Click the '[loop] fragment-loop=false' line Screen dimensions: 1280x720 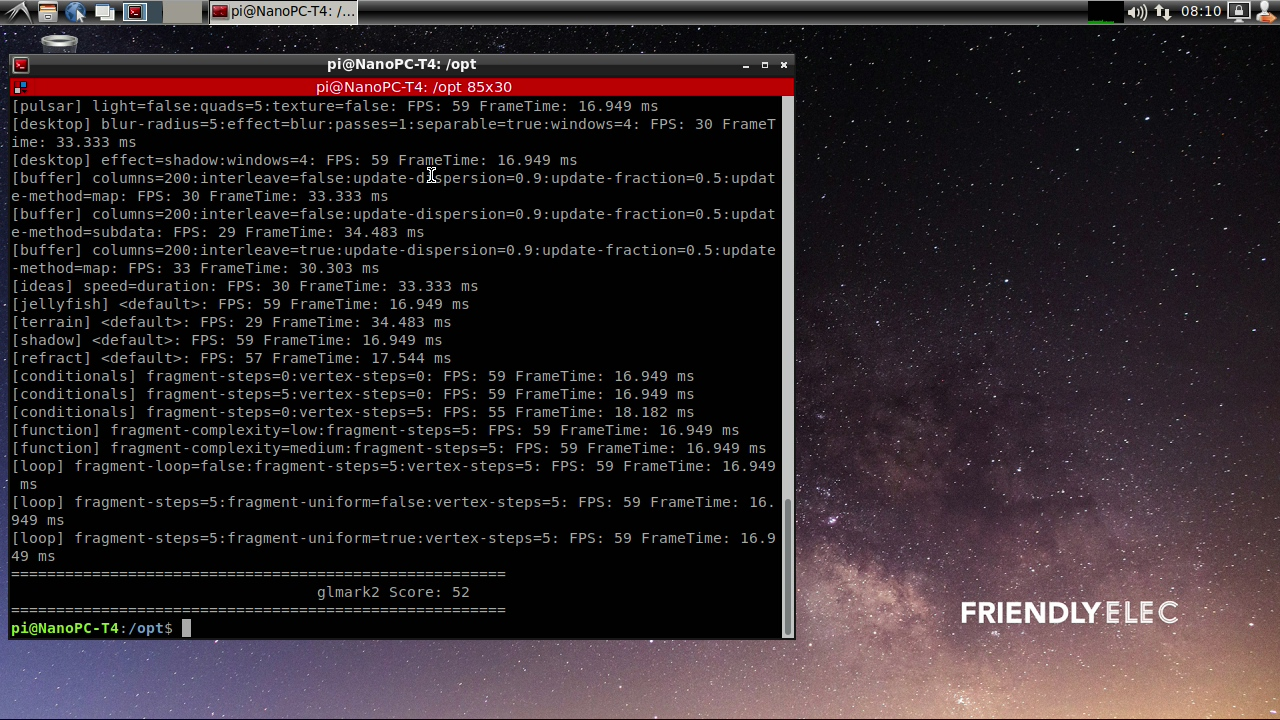(x=393, y=475)
